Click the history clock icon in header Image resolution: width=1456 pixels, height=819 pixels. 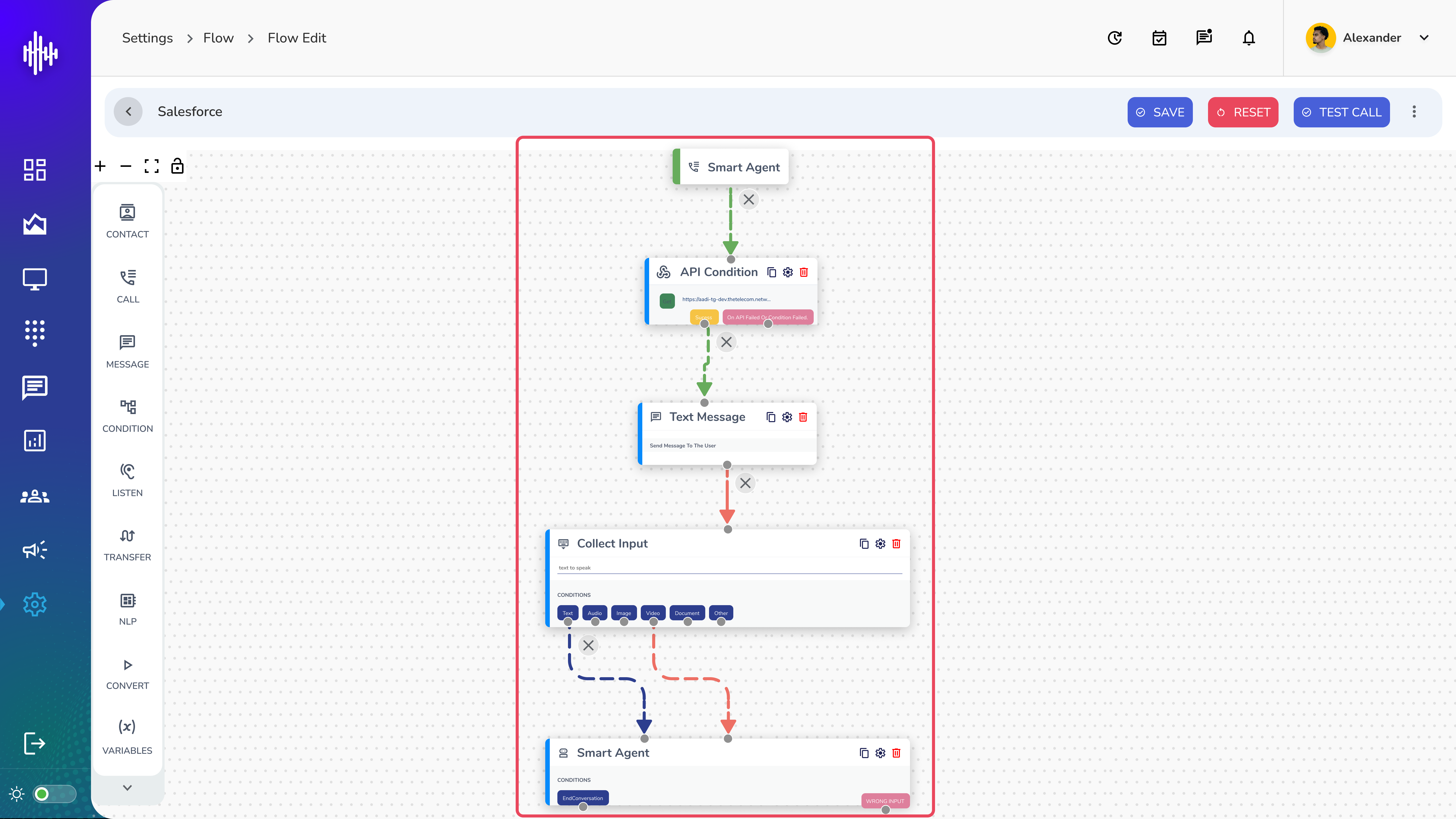(1114, 38)
